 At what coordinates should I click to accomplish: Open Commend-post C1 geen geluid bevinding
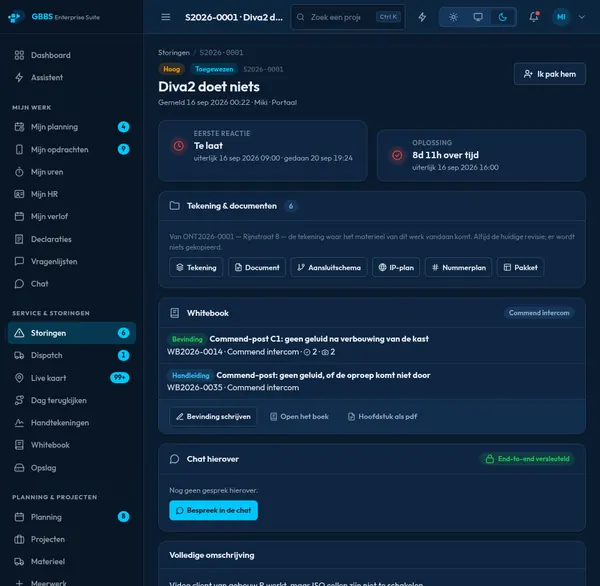[x=372, y=345]
